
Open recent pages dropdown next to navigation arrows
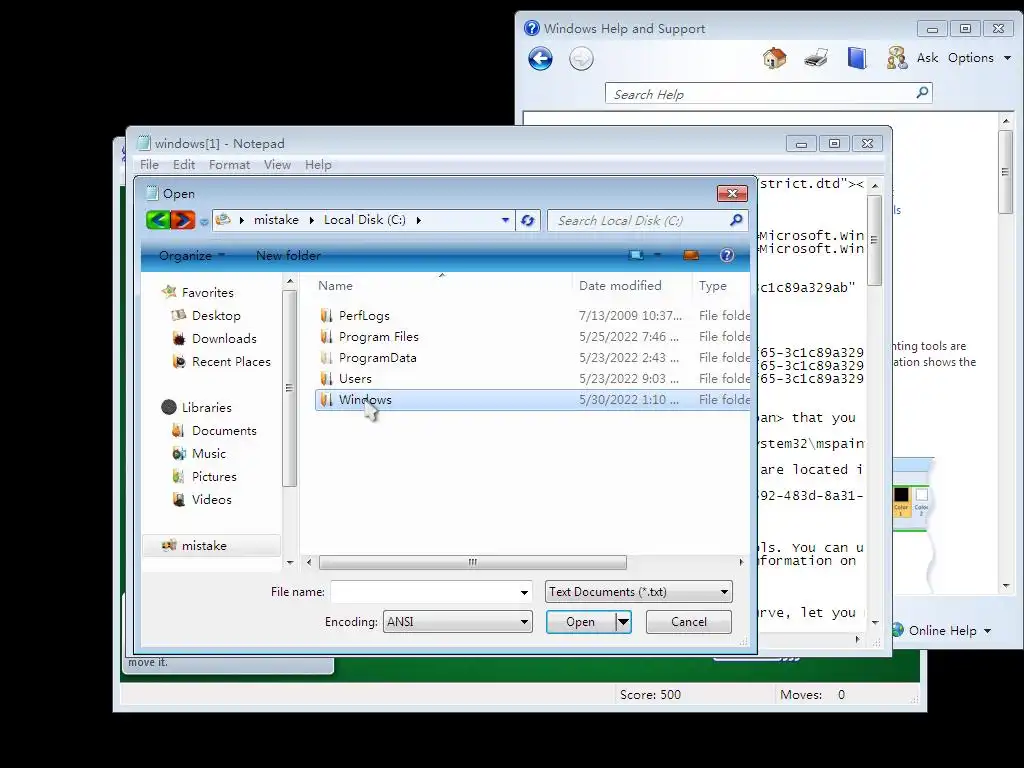pos(204,222)
